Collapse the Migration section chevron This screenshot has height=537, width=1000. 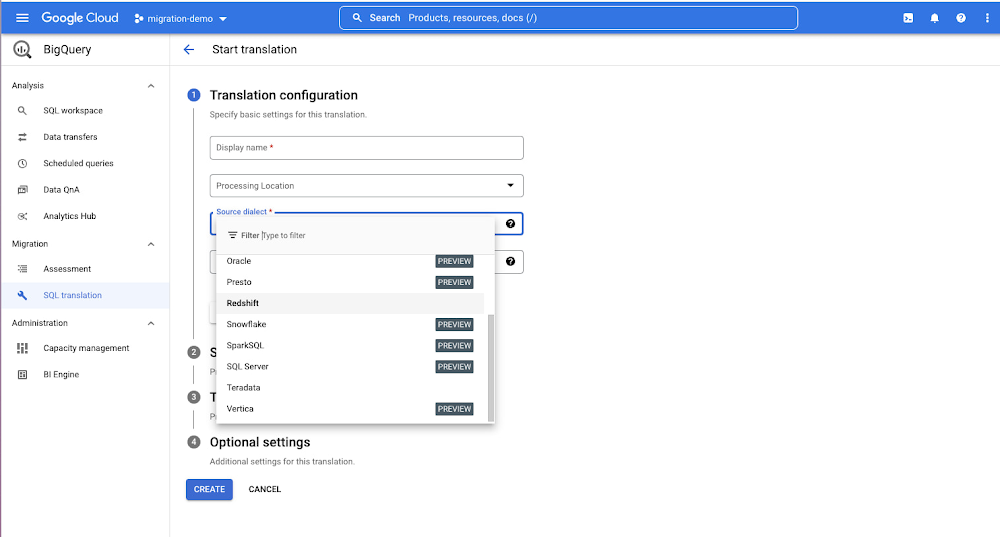(151, 244)
